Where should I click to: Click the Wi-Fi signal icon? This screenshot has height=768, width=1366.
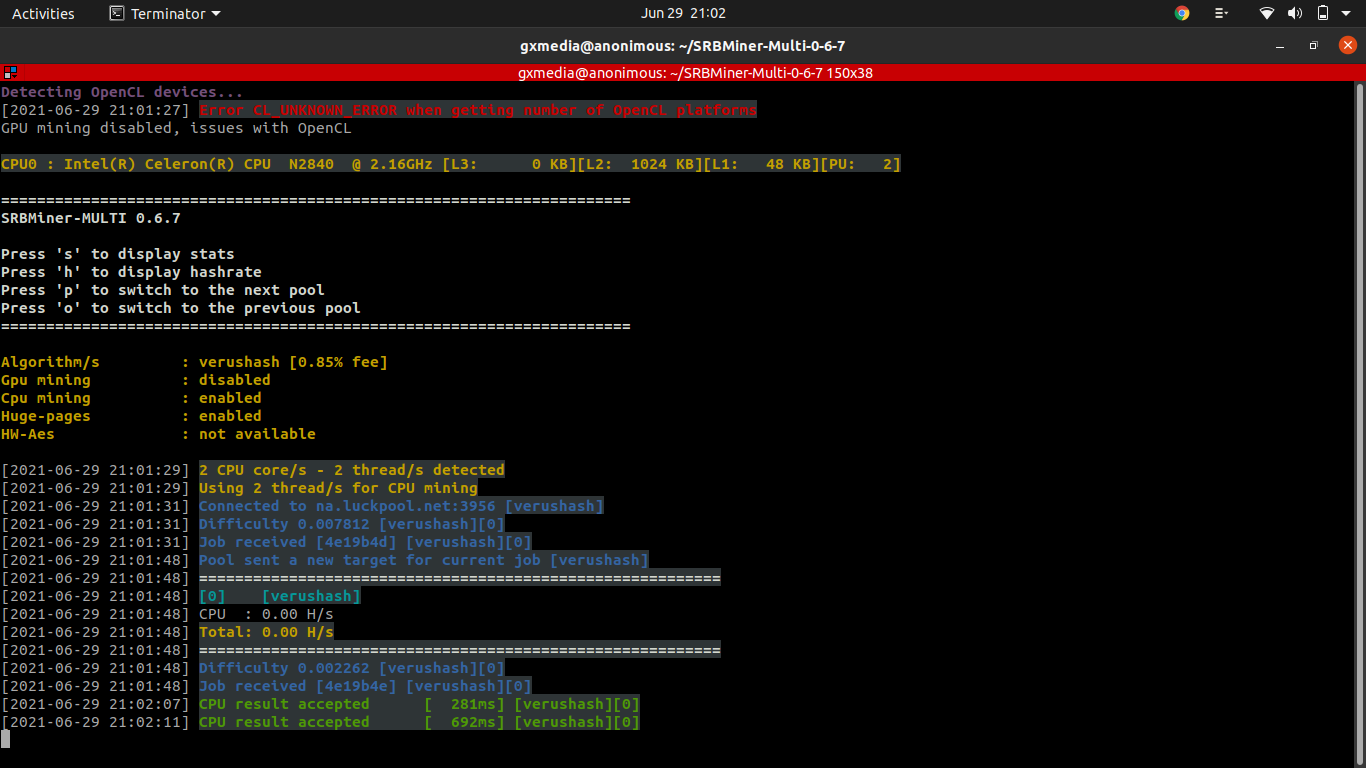(1266, 13)
